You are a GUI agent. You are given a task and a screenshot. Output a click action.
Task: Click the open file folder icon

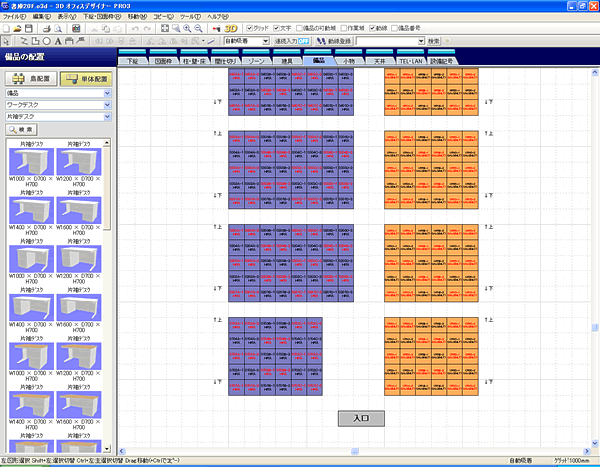(x=17, y=29)
